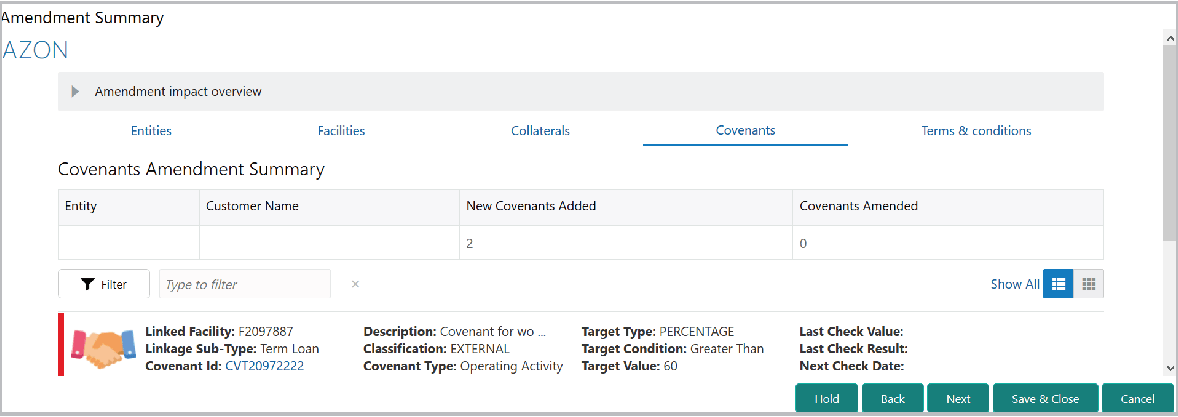Select the Covenants tab
The height and width of the screenshot is (417, 1178).
[x=745, y=131]
